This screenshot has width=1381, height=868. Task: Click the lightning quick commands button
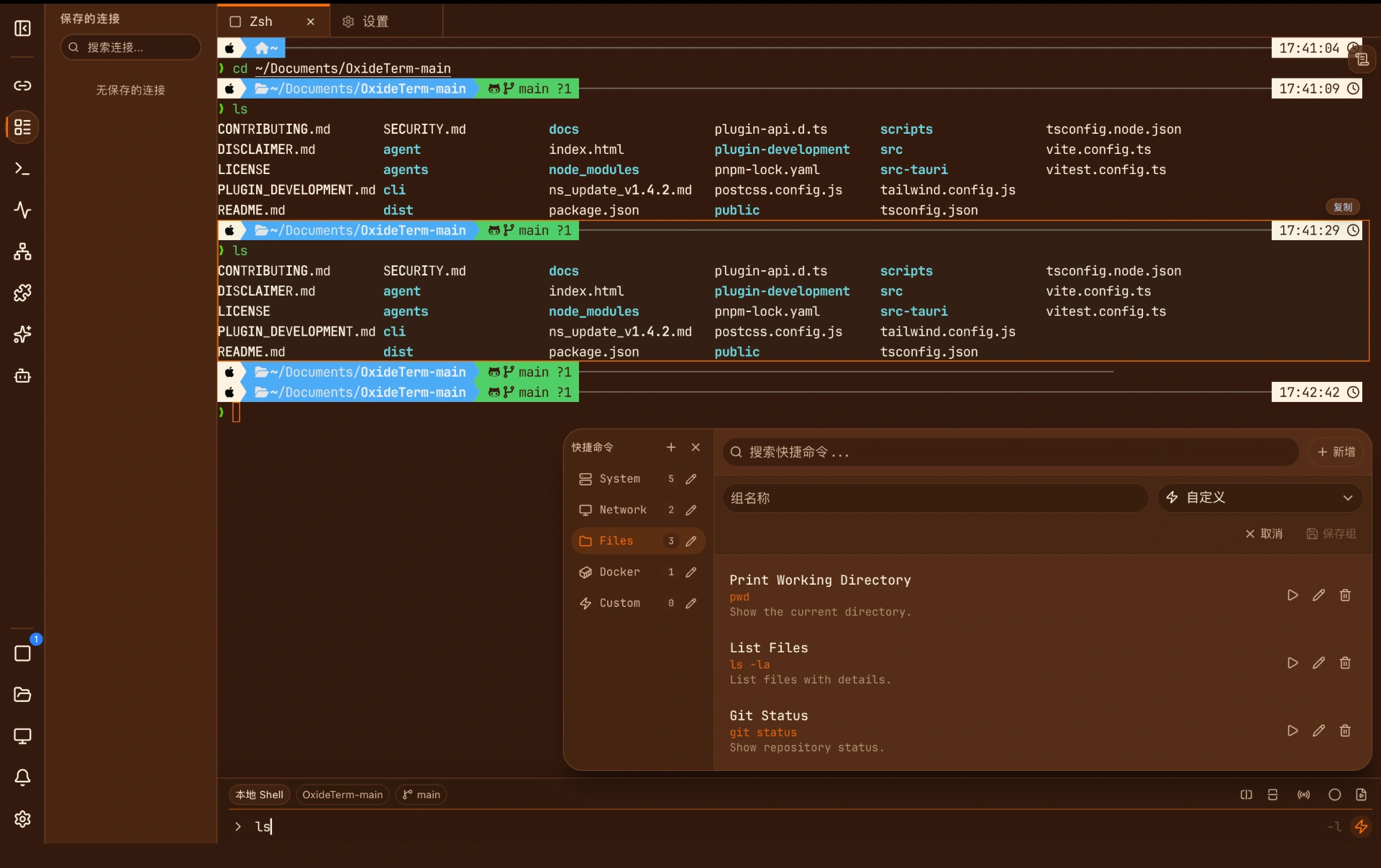(1361, 826)
